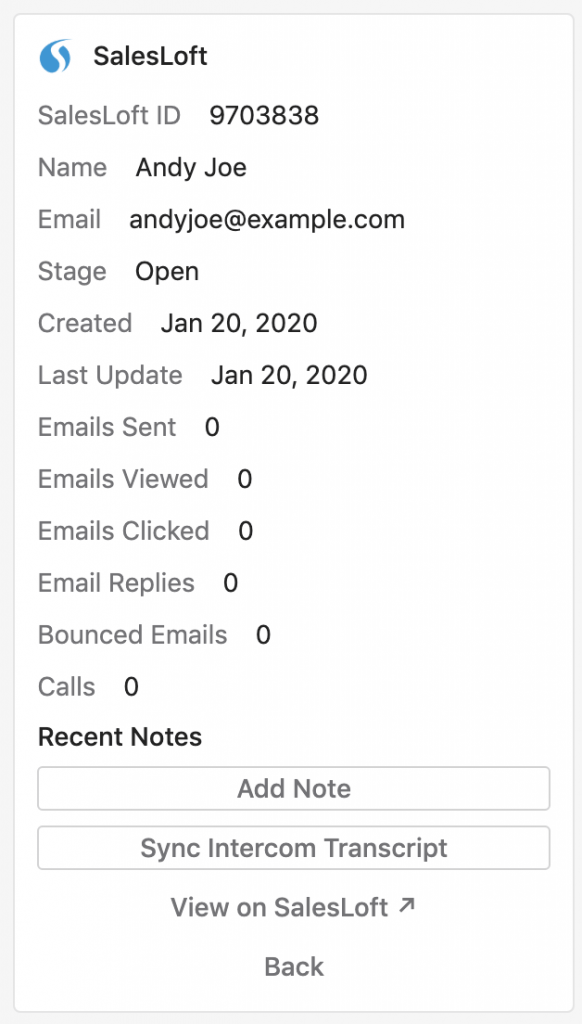Click the name Andy Joe

[x=191, y=168]
